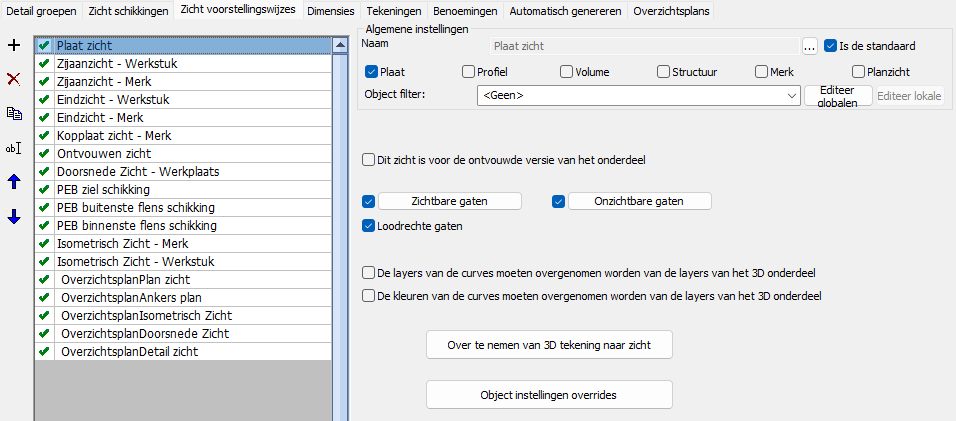Screen dimensions: 956x421
Task: Click green checkmark beside PEB ziel schikking
Action: pos(44,189)
